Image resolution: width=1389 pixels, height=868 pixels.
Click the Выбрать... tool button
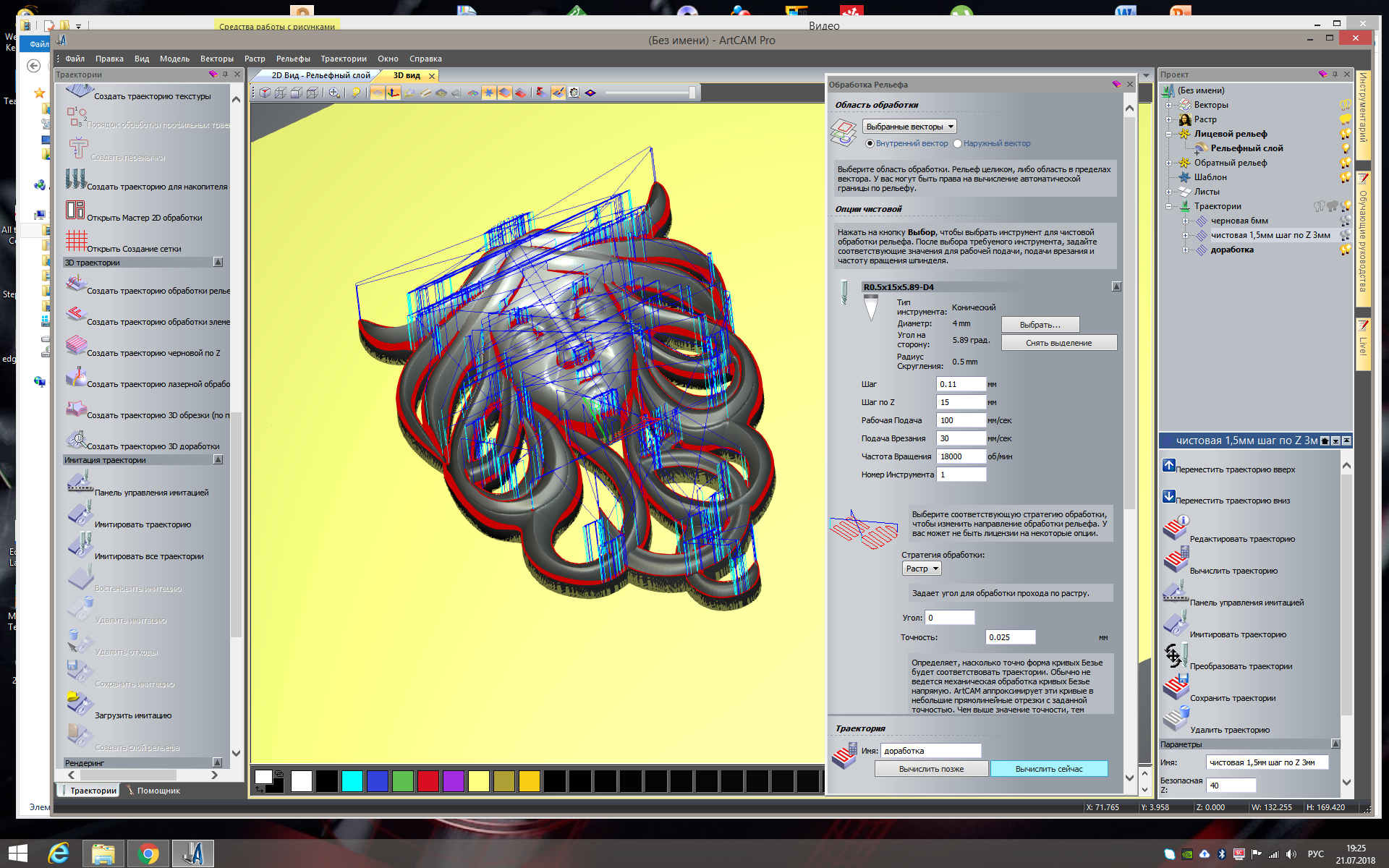1040,325
